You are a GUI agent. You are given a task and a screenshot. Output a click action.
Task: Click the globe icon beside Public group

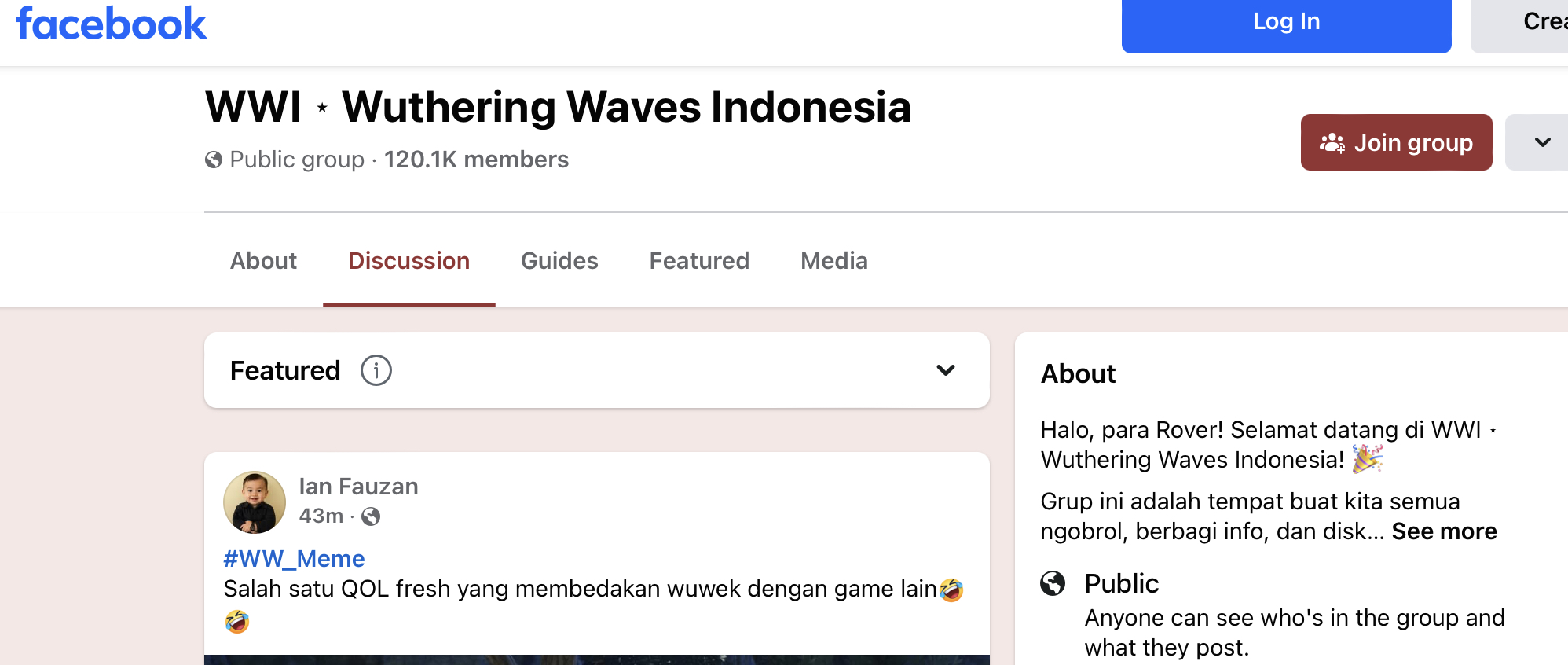coord(214,160)
